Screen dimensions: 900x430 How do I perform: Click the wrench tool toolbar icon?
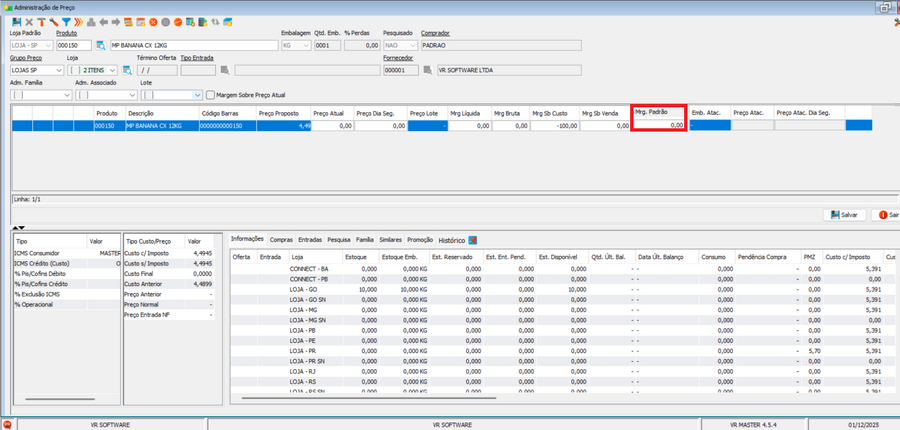pos(53,21)
